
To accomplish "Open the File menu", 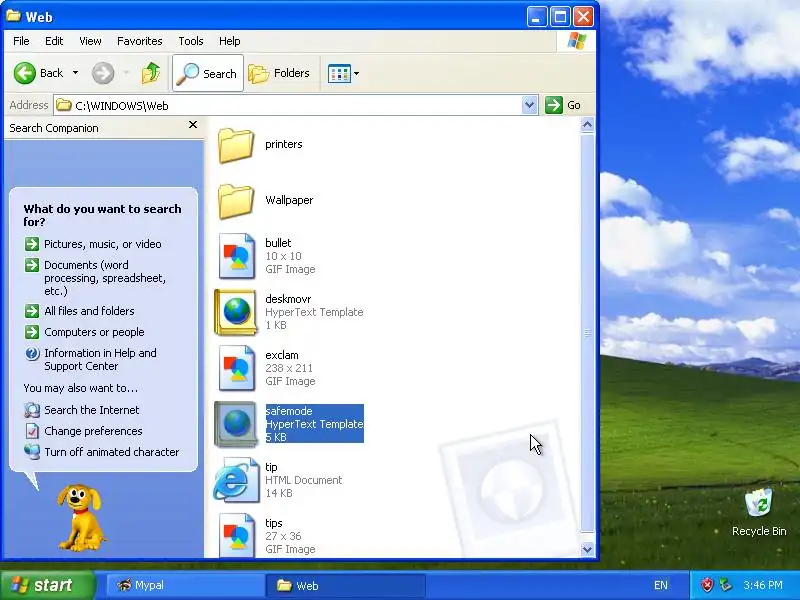I will coord(21,41).
